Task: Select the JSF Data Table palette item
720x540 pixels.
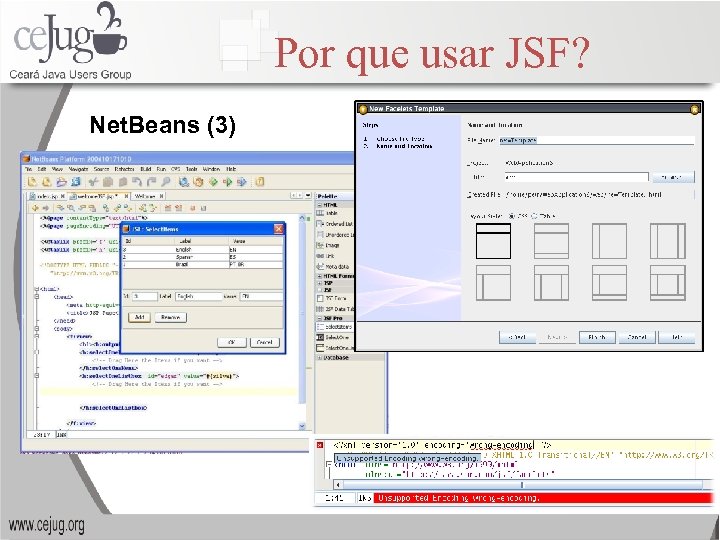Action: (x=335, y=309)
